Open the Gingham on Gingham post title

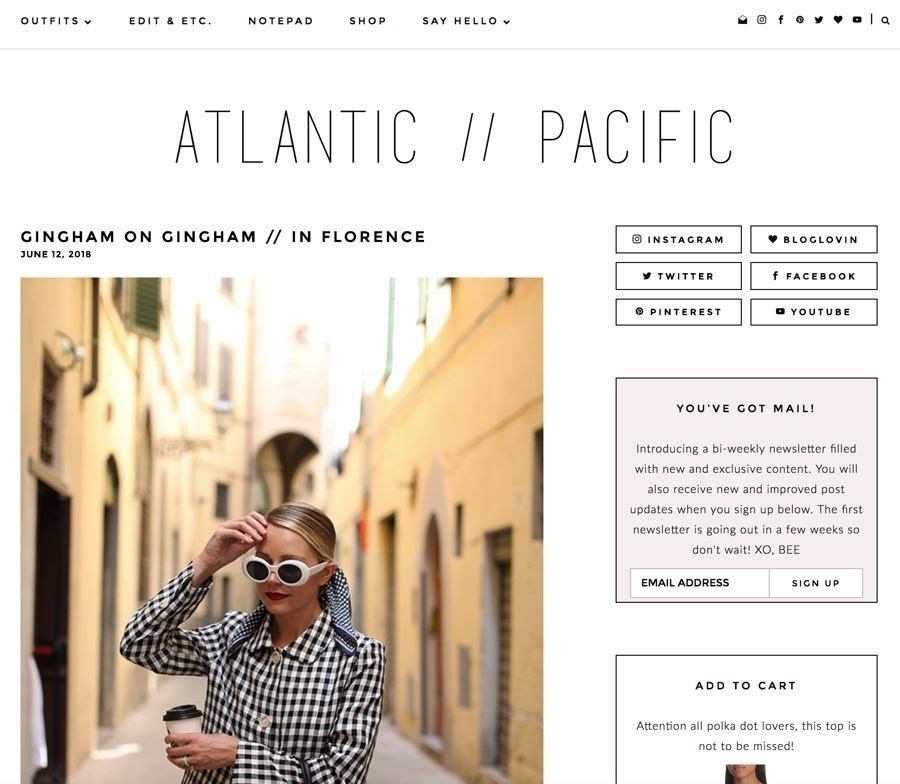223,236
